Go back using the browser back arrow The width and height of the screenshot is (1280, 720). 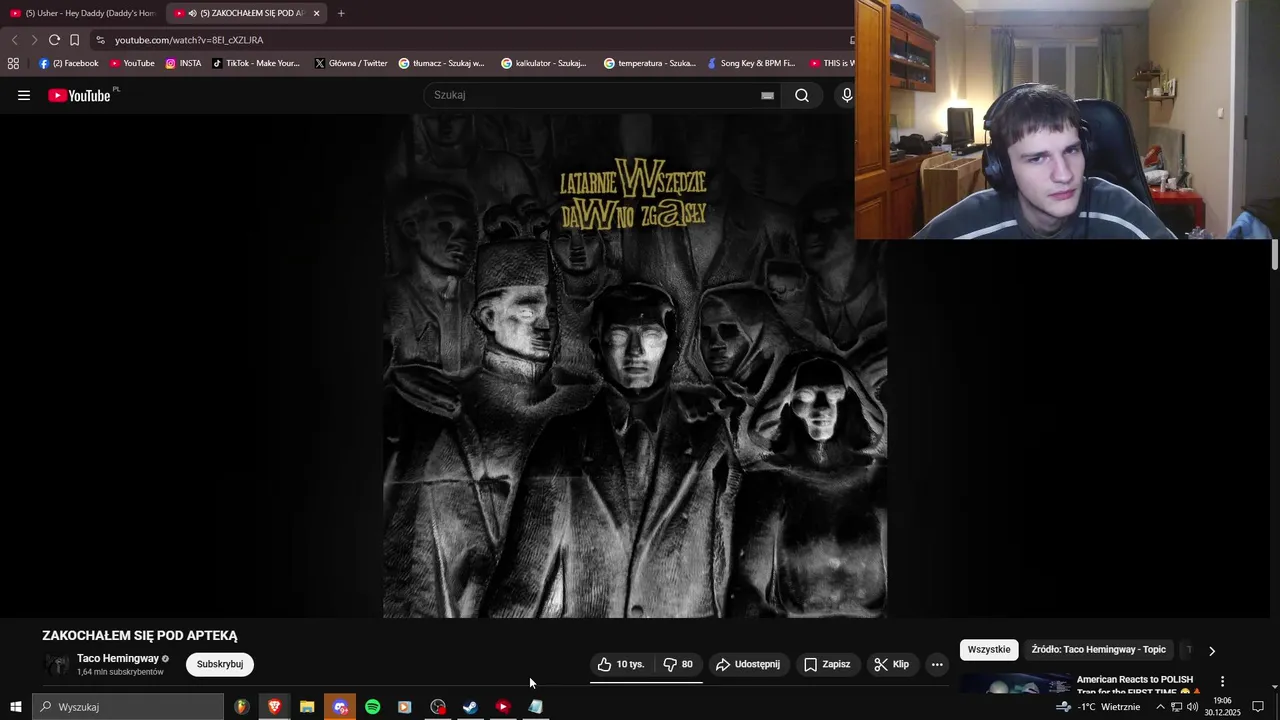tap(14, 40)
